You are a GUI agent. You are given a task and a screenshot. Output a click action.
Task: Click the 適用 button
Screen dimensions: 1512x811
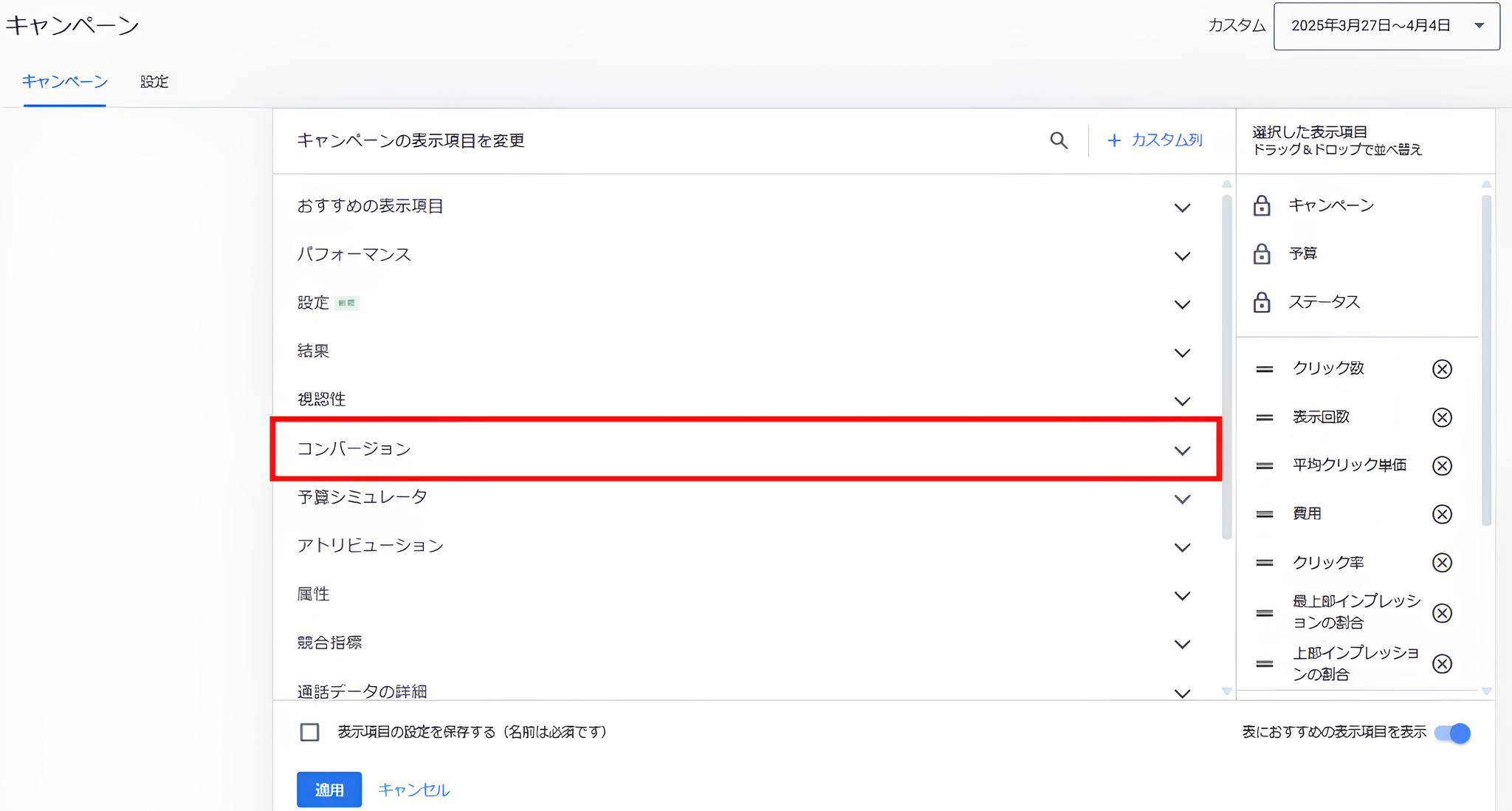tap(329, 789)
